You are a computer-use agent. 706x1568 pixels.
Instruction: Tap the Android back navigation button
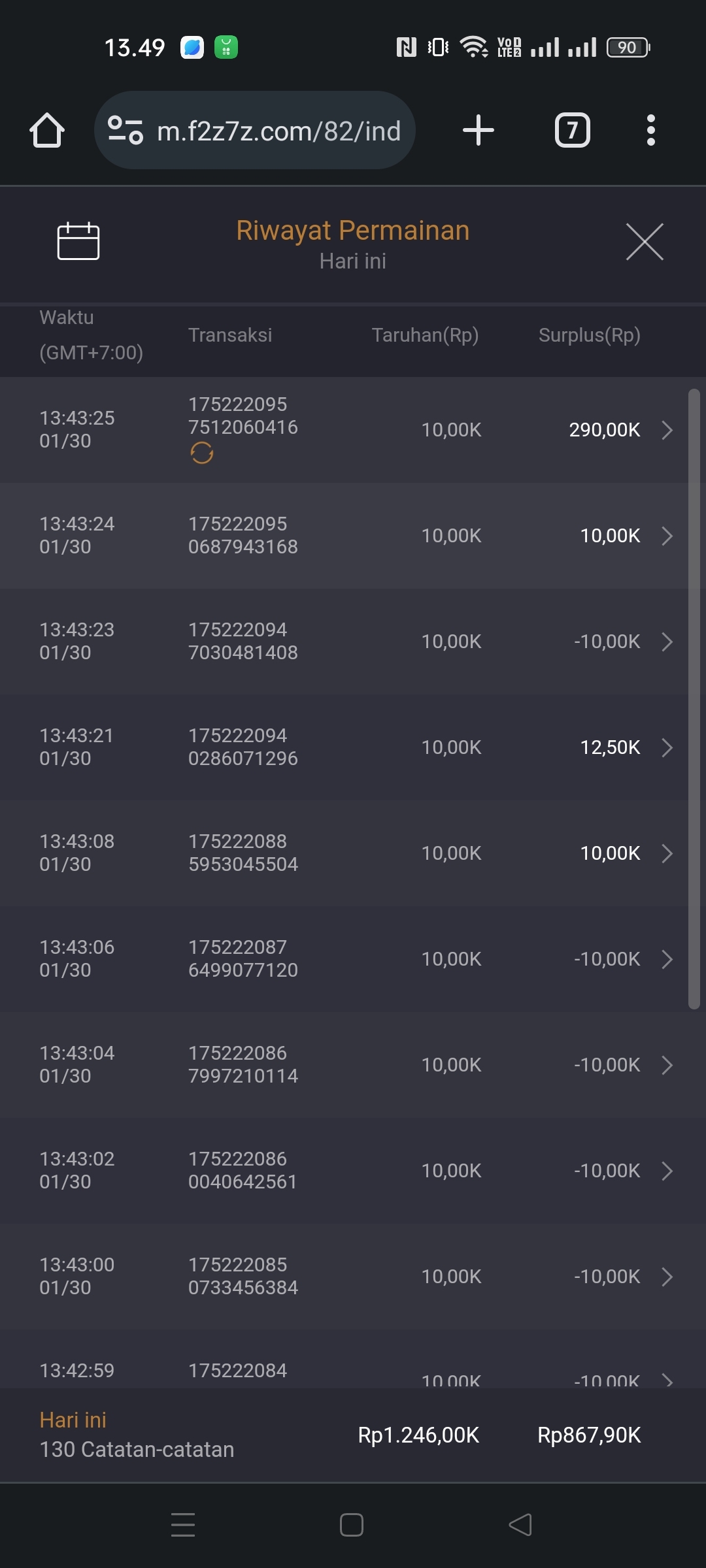(x=520, y=1525)
